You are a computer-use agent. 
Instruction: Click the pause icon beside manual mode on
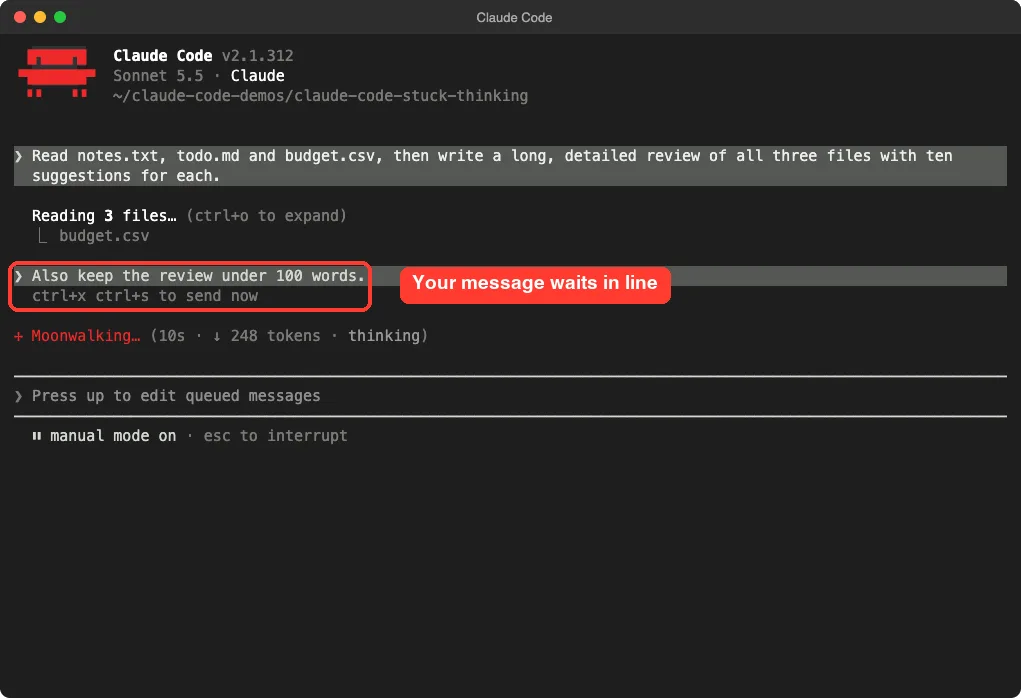click(37, 436)
